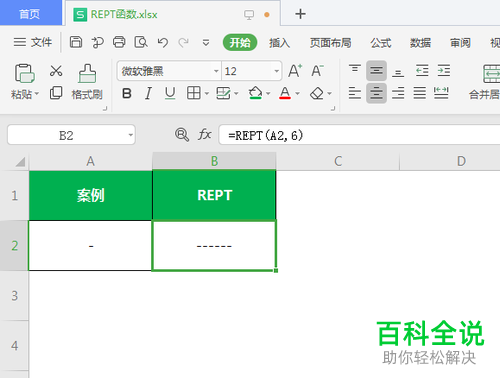This screenshot has width=500, height=378.
Task: Apply red font color A
Action: coord(285,93)
